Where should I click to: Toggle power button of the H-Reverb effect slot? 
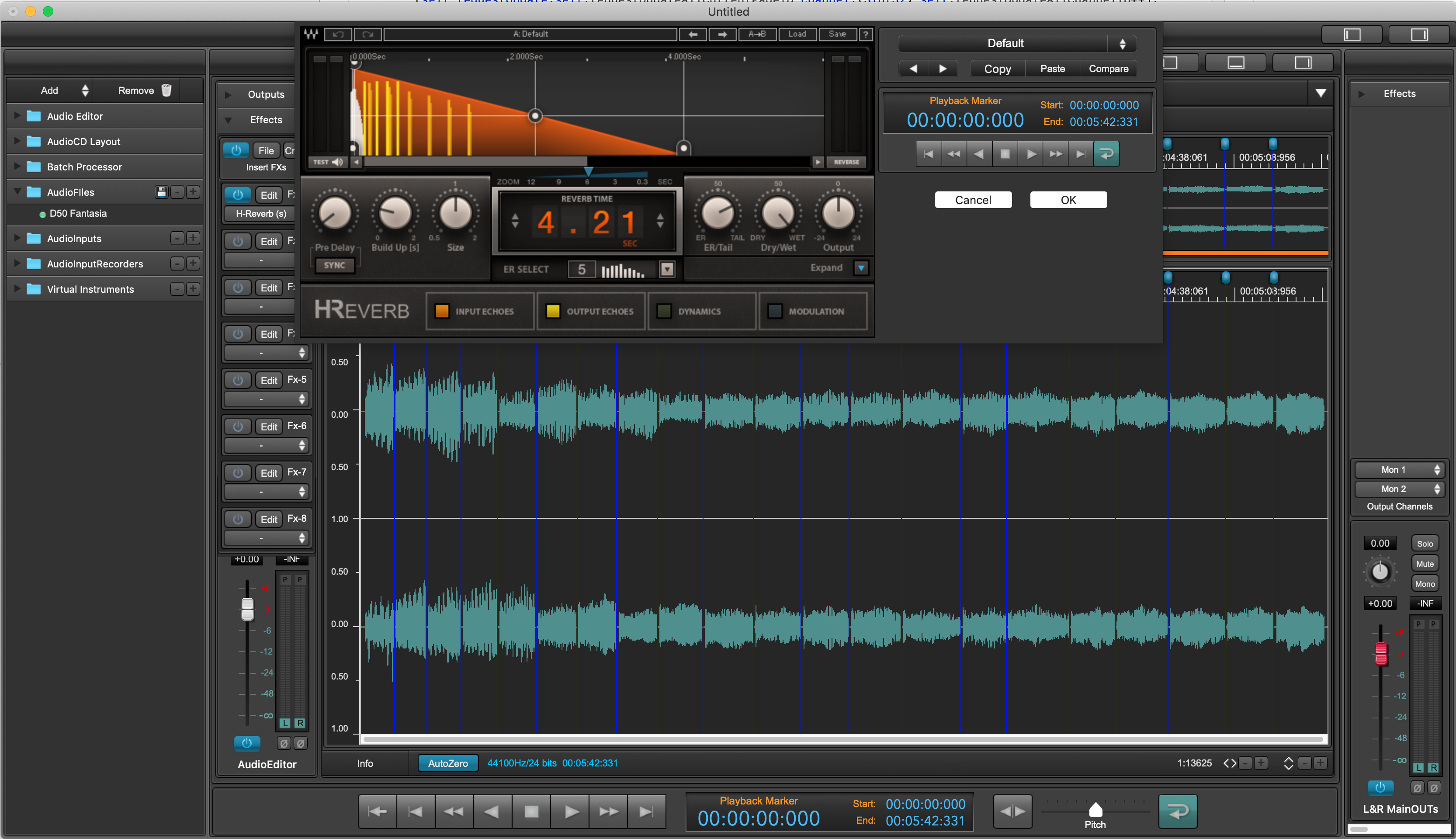[x=237, y=195]
